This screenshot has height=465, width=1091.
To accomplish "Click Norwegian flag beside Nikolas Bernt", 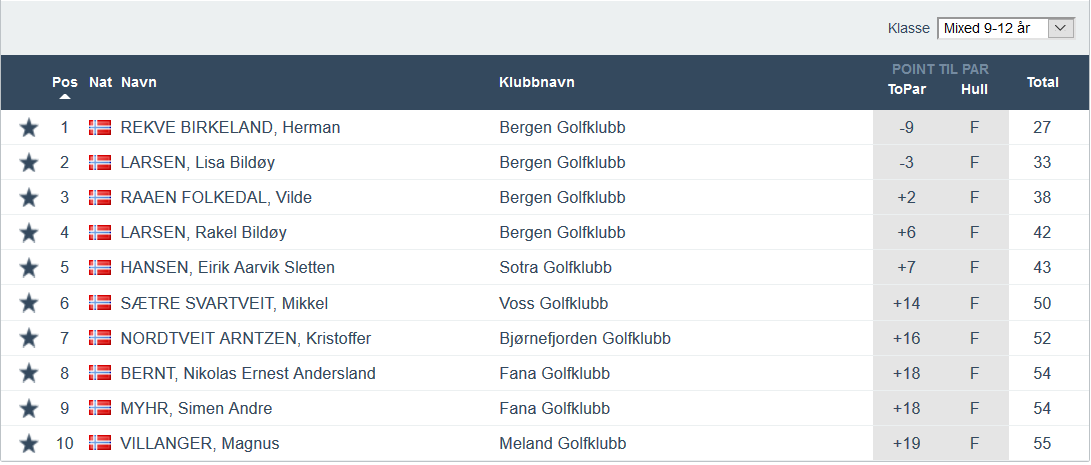I will 100,373.
